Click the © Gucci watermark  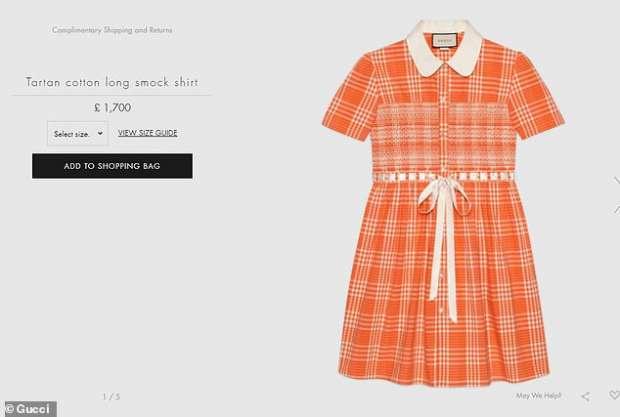point(28,409)
